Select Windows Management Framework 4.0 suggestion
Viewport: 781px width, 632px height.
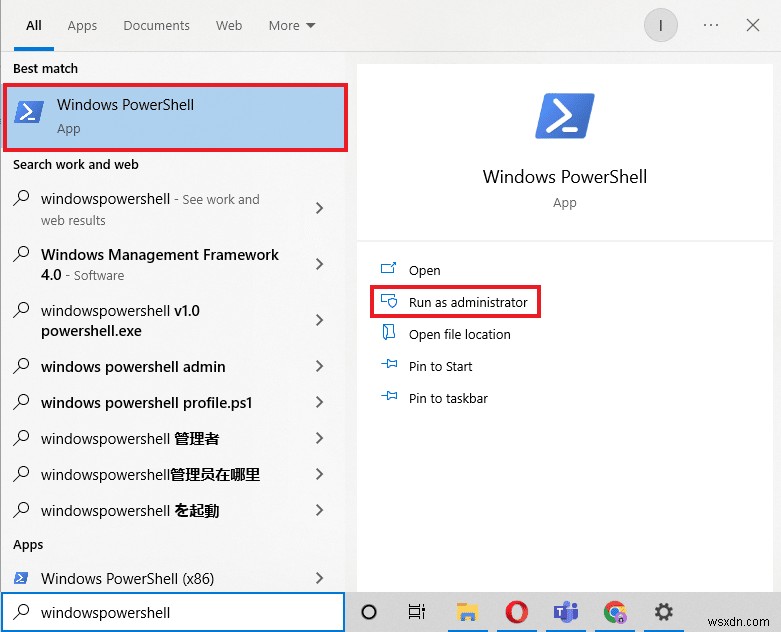pos(159,264)
